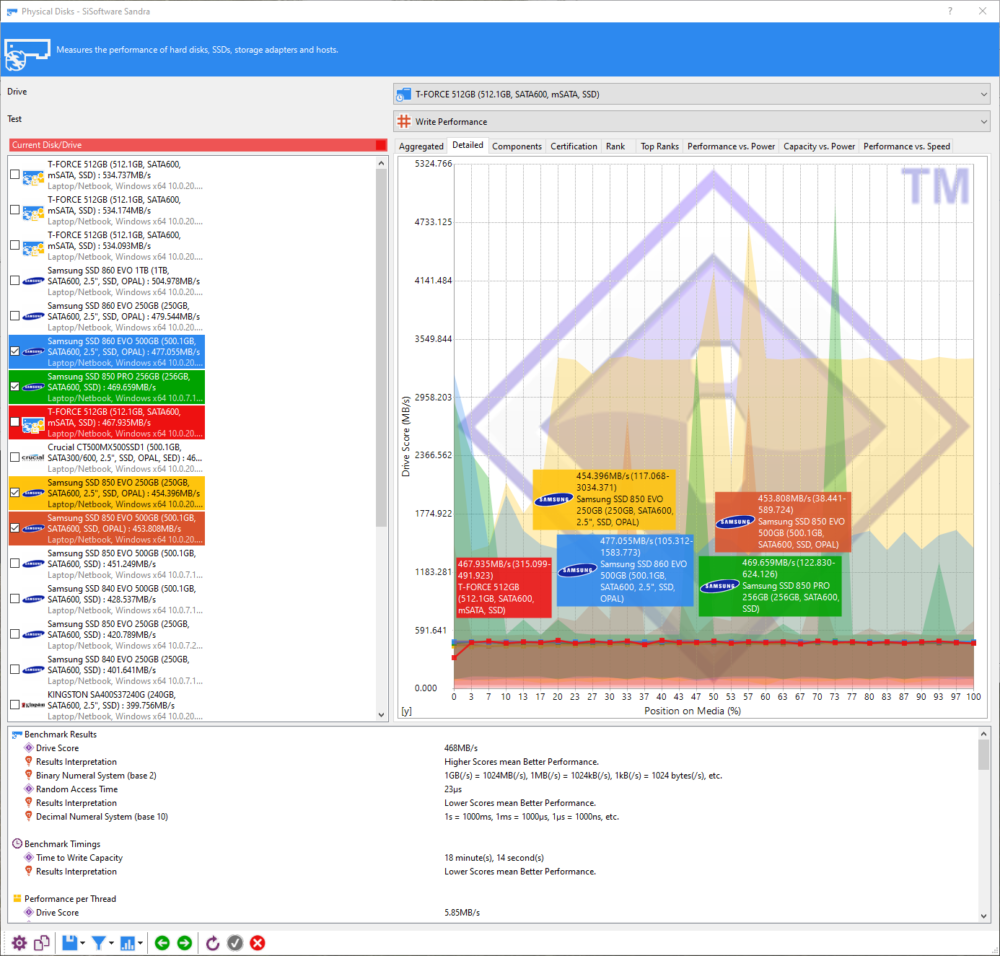The width and height of the screenshot is (1000, 956).
Task: Switch to the Aggregated tab
Action: tap(421, 146)
